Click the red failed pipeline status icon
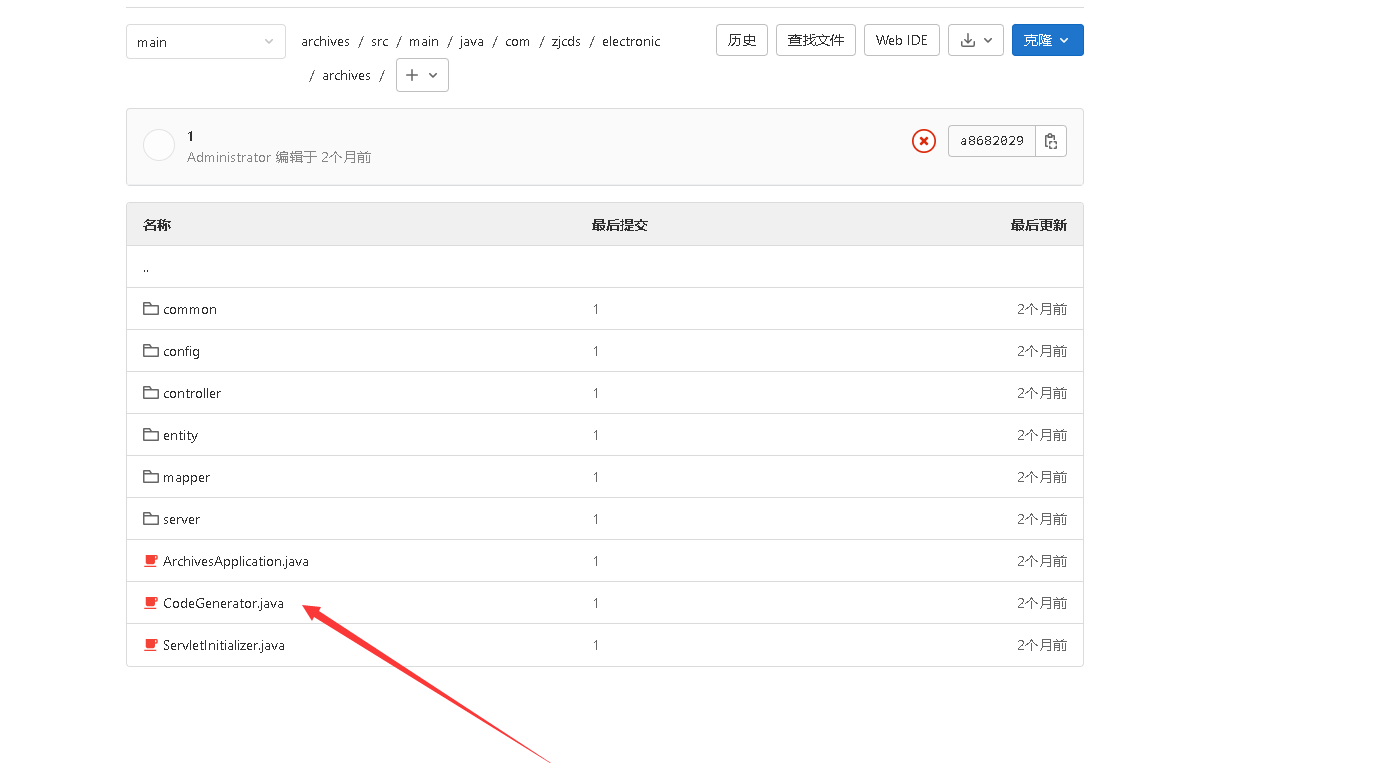Image resolution: width=1384 pixels, height=776 pixels. 923,141
